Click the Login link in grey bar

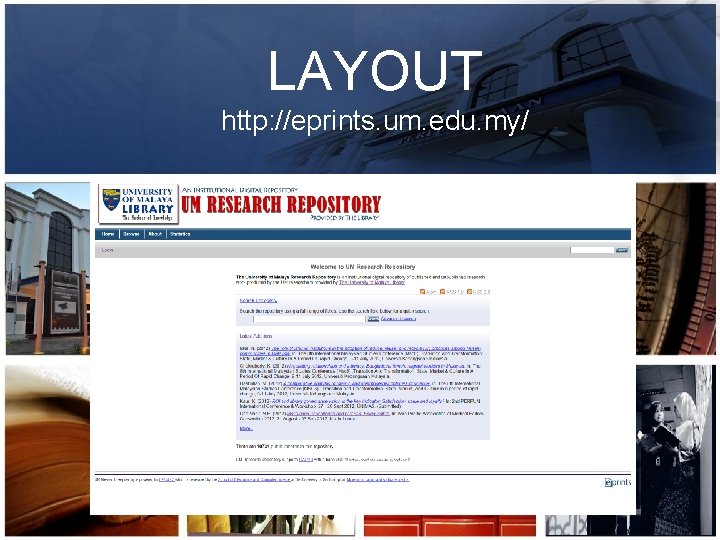107,250
